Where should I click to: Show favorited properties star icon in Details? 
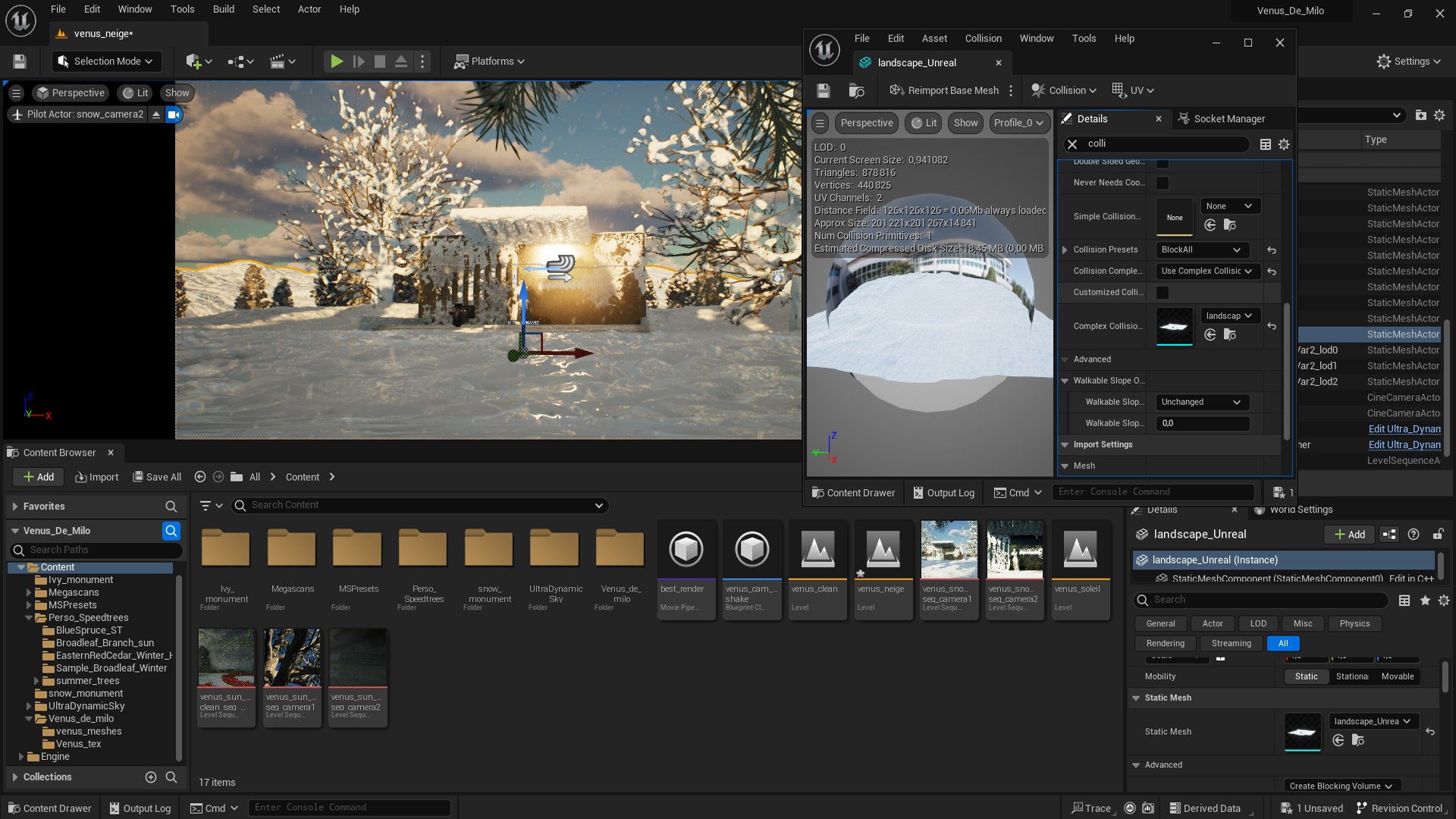(x=1425, y=601)
